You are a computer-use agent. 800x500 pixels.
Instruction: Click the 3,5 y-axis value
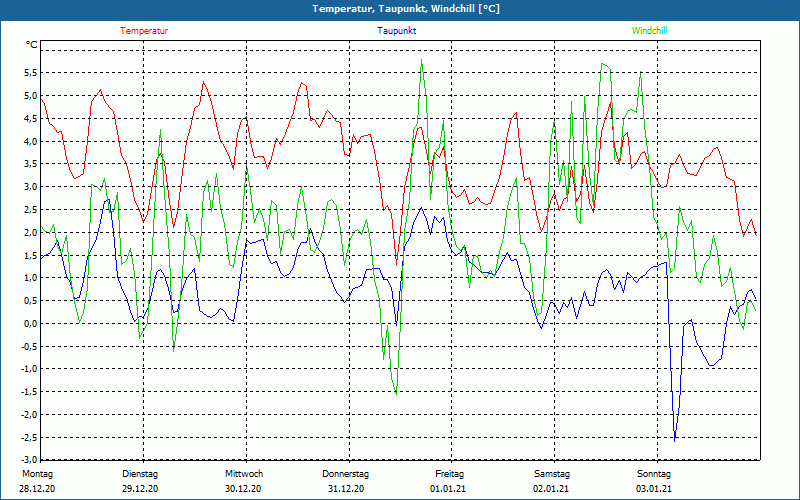pos(30,164)
